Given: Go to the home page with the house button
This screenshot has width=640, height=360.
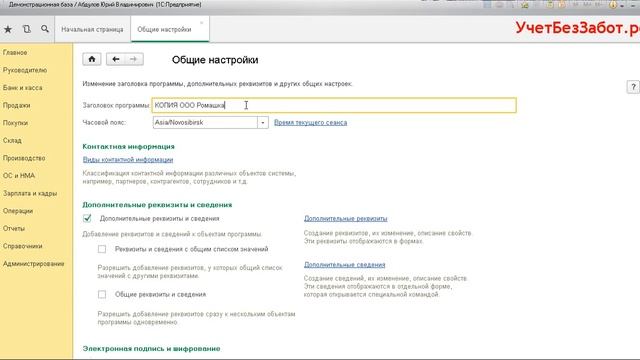Looking at the screenshot, I should (92, 59).
